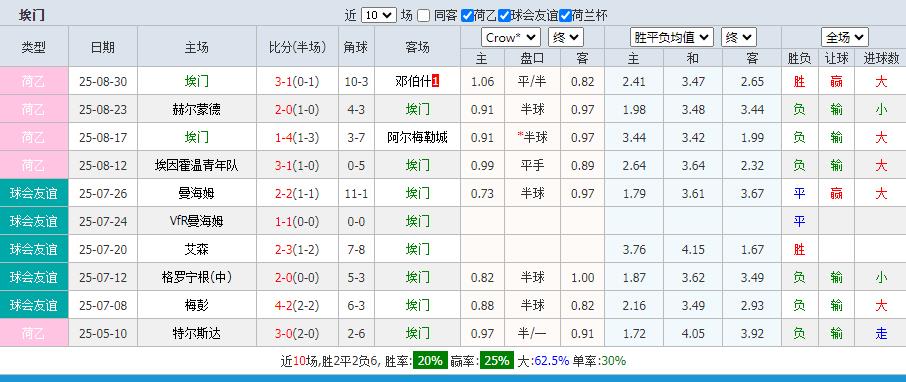Open the 2-0(1-0) score on 25-08-23
The height and width of the screenshot is (382, 906).
tap(297, 109)
